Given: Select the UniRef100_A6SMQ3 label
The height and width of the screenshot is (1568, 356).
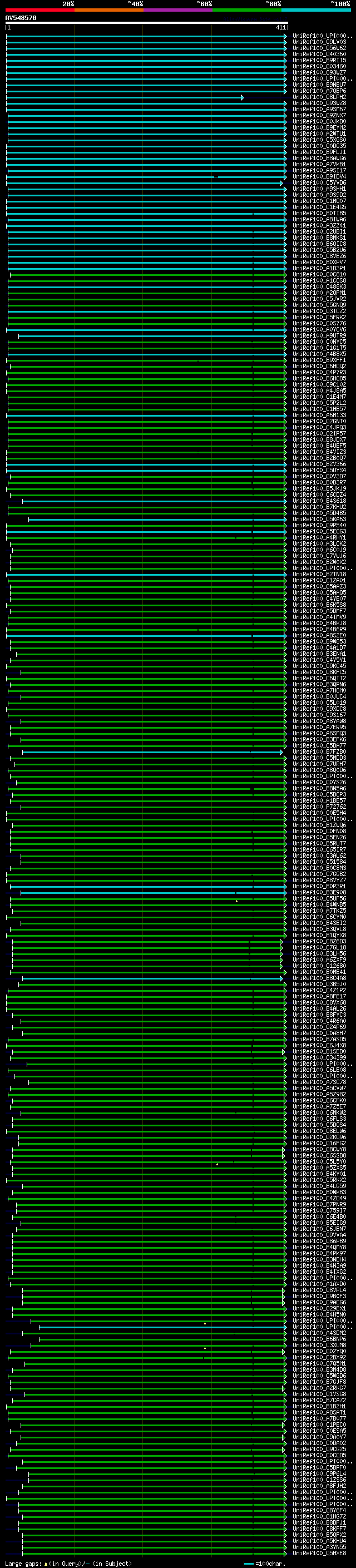Looking at the screenshot, I should tap(319, 734).
